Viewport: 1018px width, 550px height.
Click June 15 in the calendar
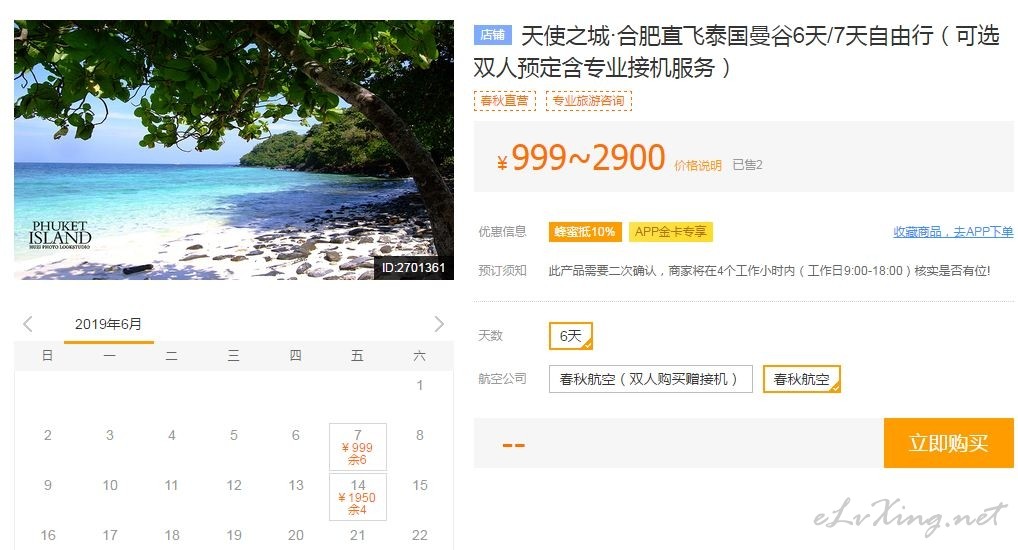[420, 485]
